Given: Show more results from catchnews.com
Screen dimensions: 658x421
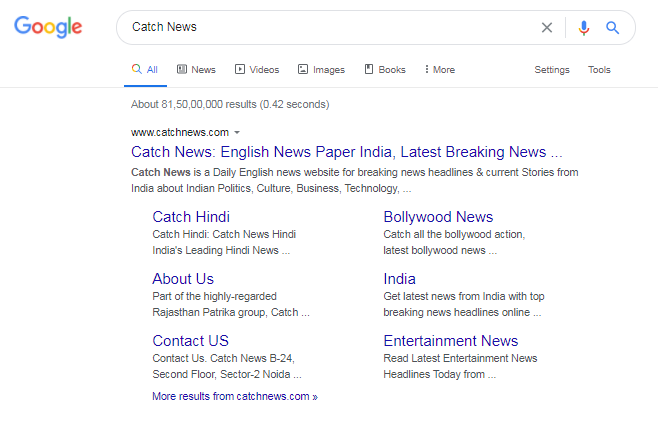Looking at the screenshot, I should [x=235, y=396].
